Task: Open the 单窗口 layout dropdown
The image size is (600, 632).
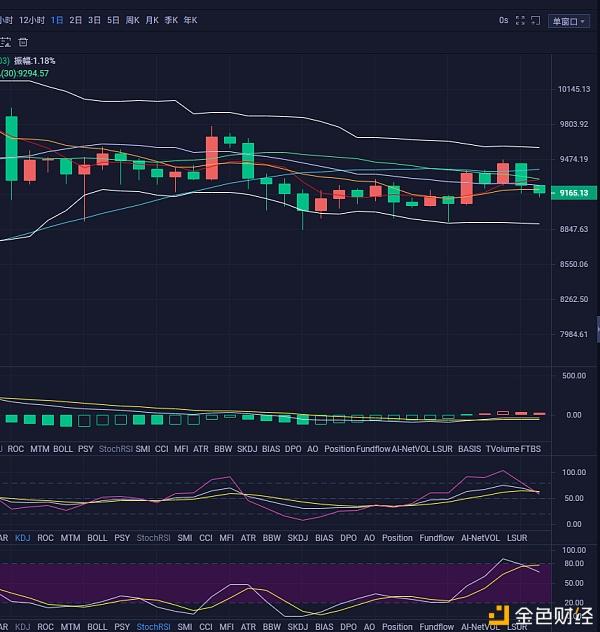Action: (x=569, y=21)
